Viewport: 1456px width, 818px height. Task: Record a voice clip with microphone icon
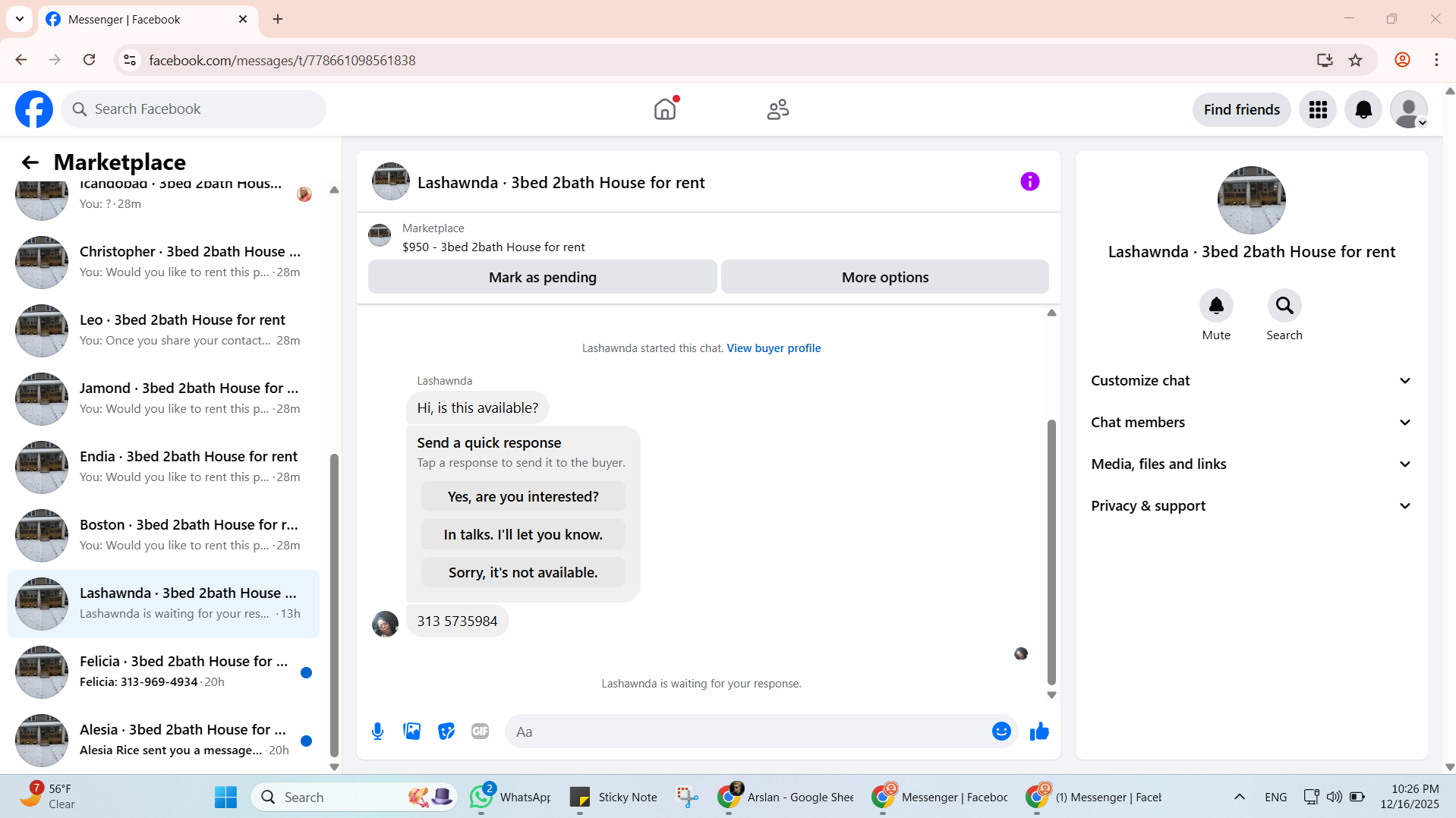378,731
